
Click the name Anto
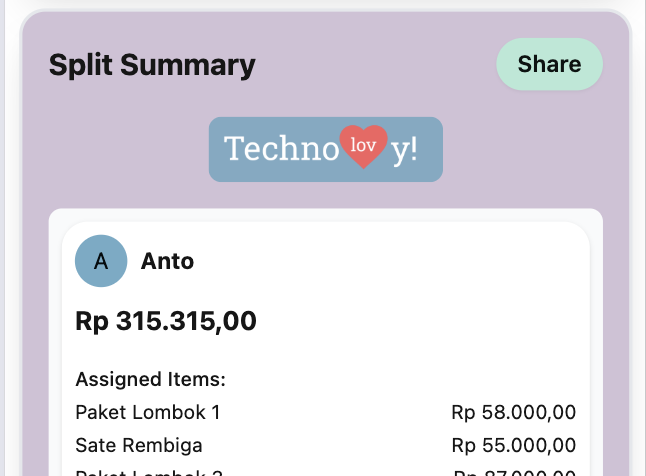tap(167, 261)
